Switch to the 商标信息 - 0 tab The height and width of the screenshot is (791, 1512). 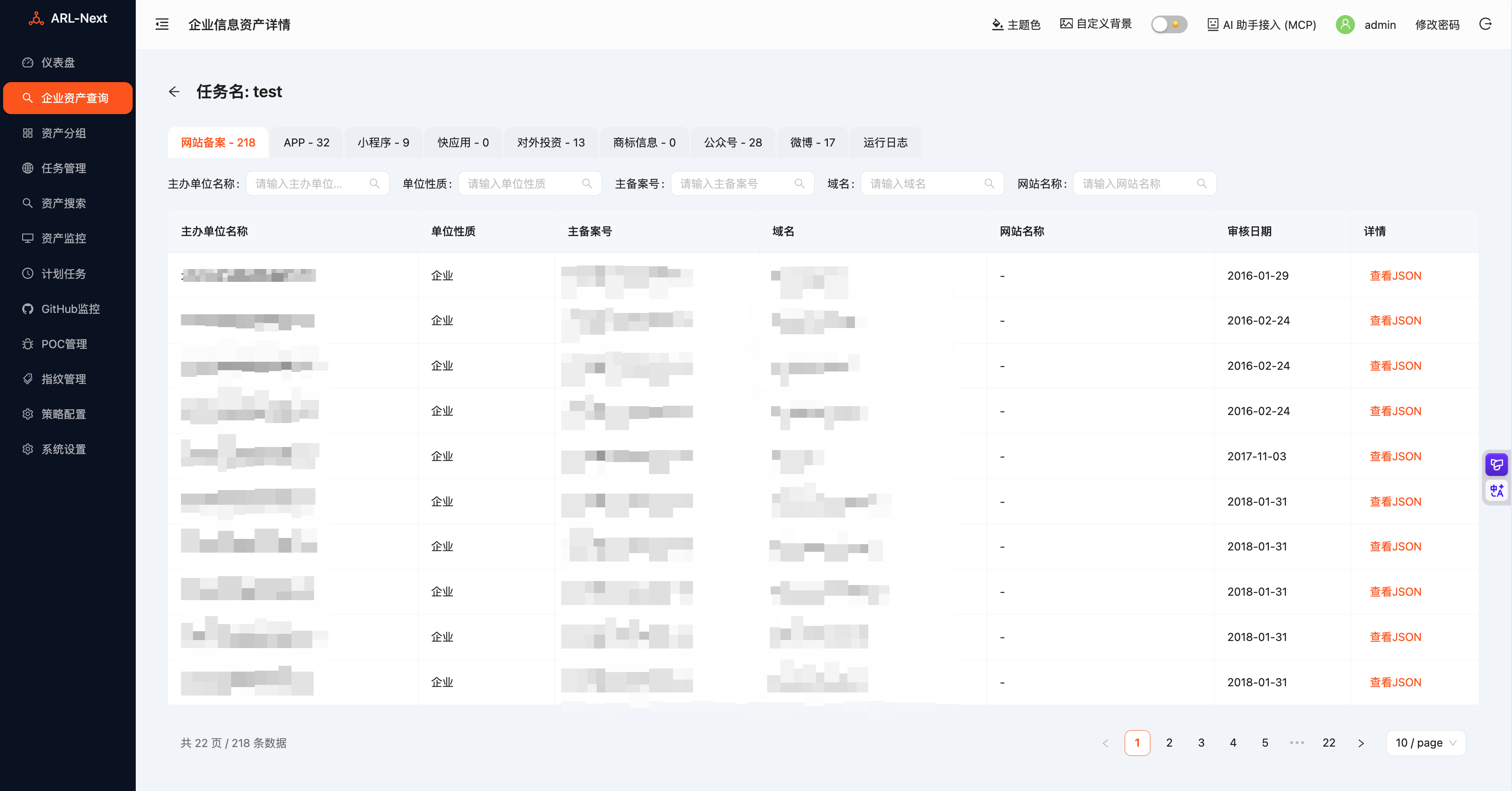coord(644,142)
